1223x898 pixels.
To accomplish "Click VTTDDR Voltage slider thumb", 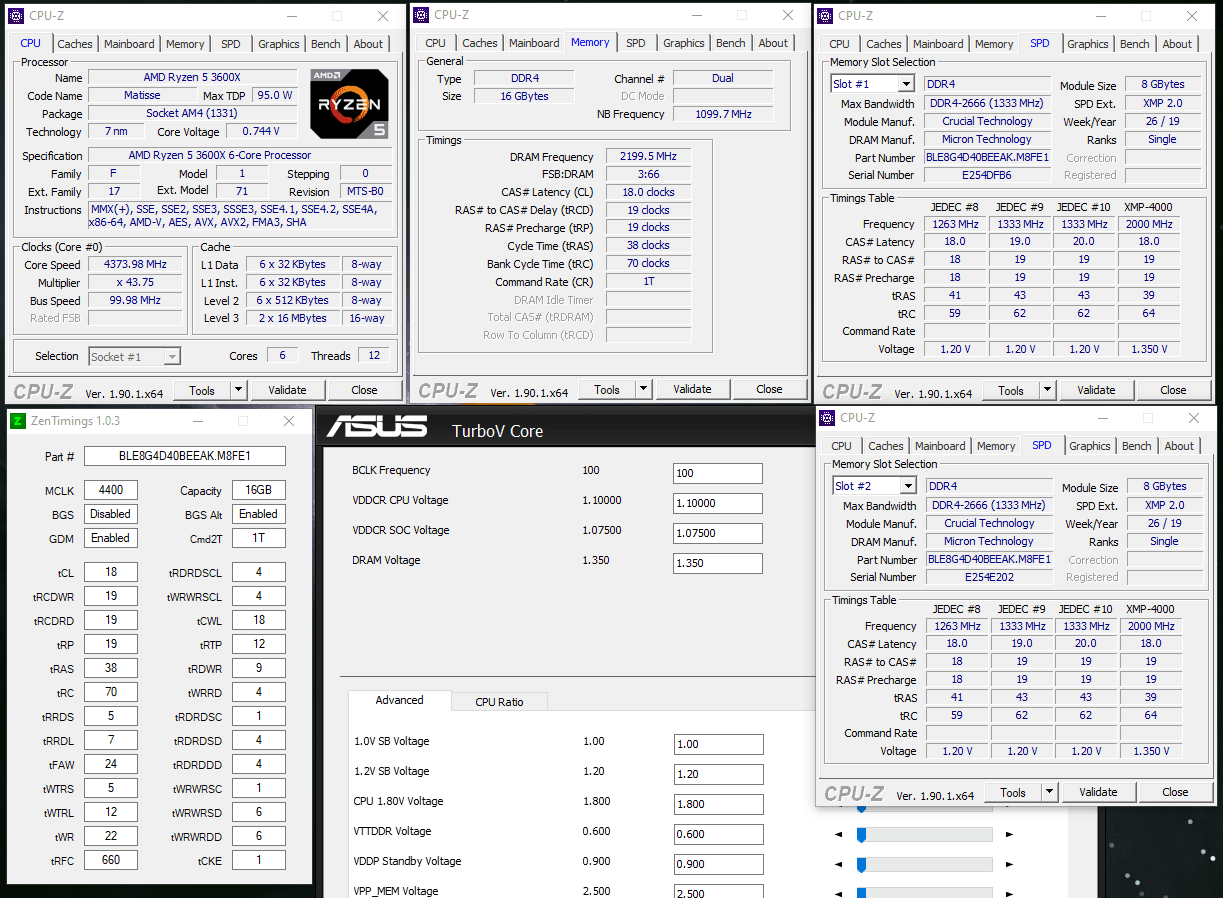I will 860,834.
